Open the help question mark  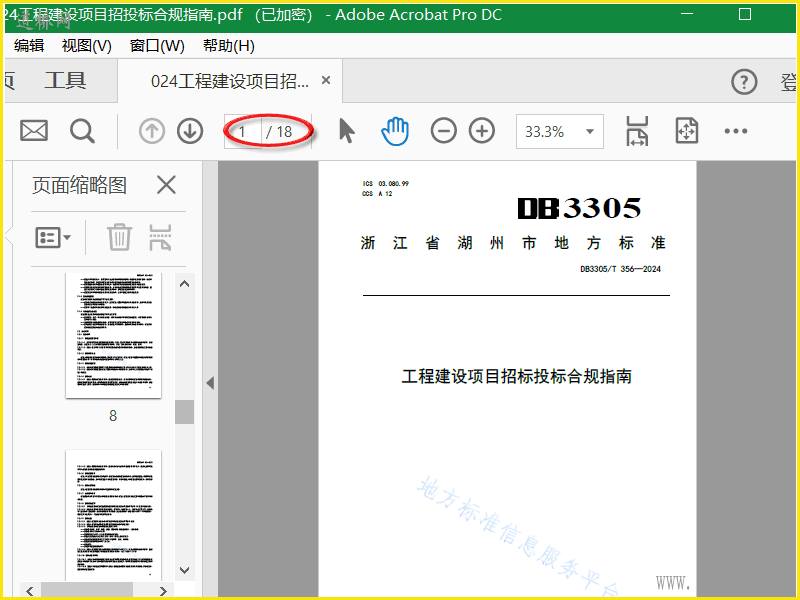(744, 82)
